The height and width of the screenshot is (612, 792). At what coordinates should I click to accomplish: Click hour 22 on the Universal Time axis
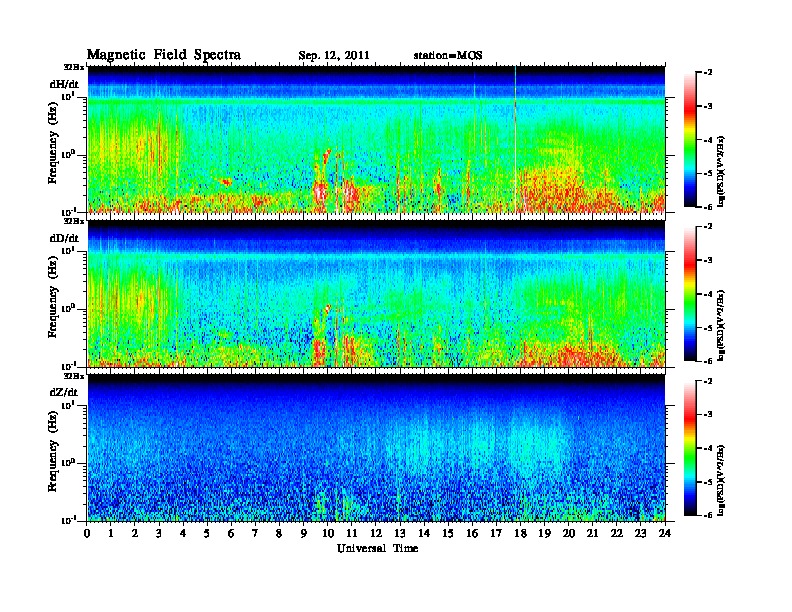617,533
